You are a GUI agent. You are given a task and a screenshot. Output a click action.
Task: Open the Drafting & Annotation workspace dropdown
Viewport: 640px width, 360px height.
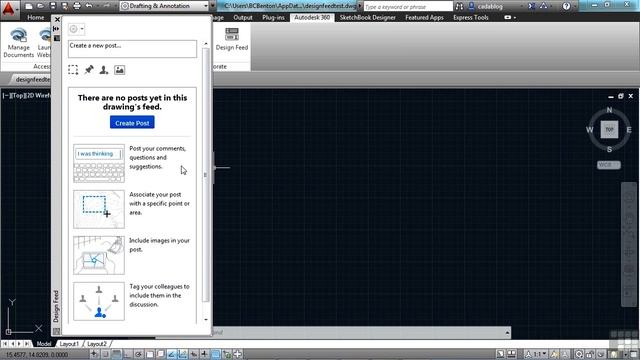pyautogui.click(x=164, y=6)
